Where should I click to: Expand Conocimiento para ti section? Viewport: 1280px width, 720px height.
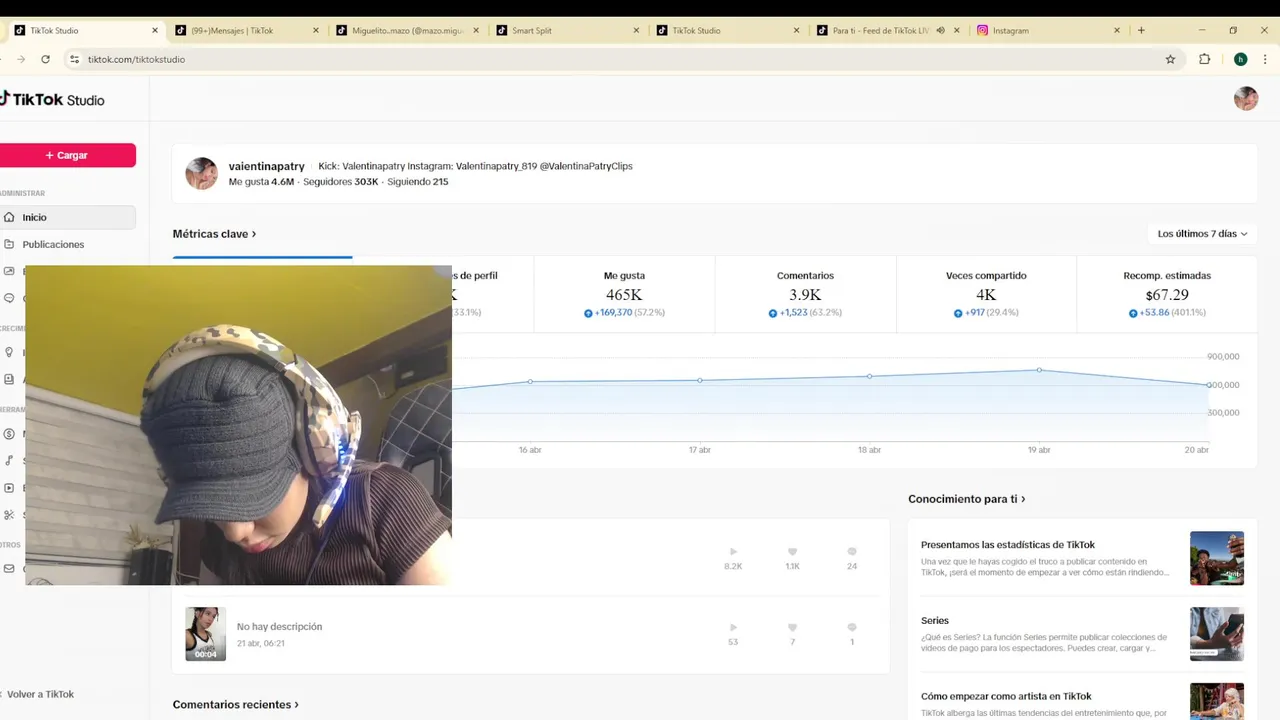point(966,499)
